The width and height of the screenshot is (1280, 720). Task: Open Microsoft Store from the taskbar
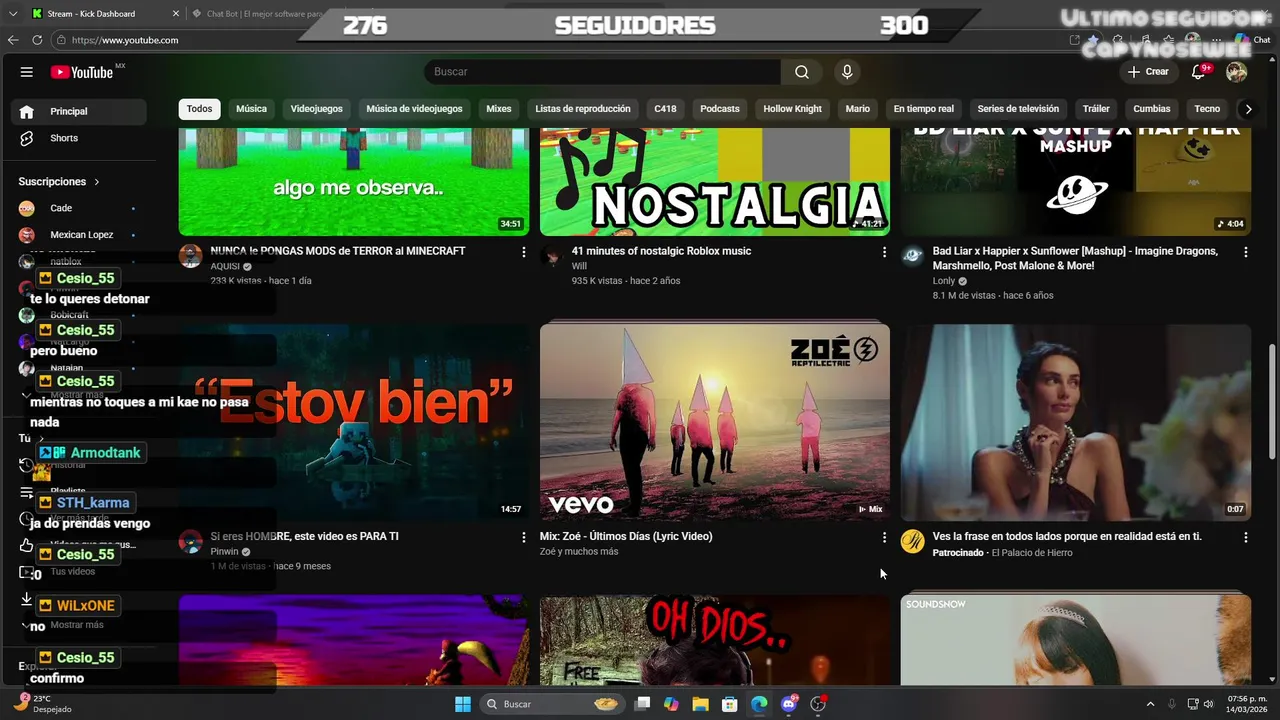point(730,704)
